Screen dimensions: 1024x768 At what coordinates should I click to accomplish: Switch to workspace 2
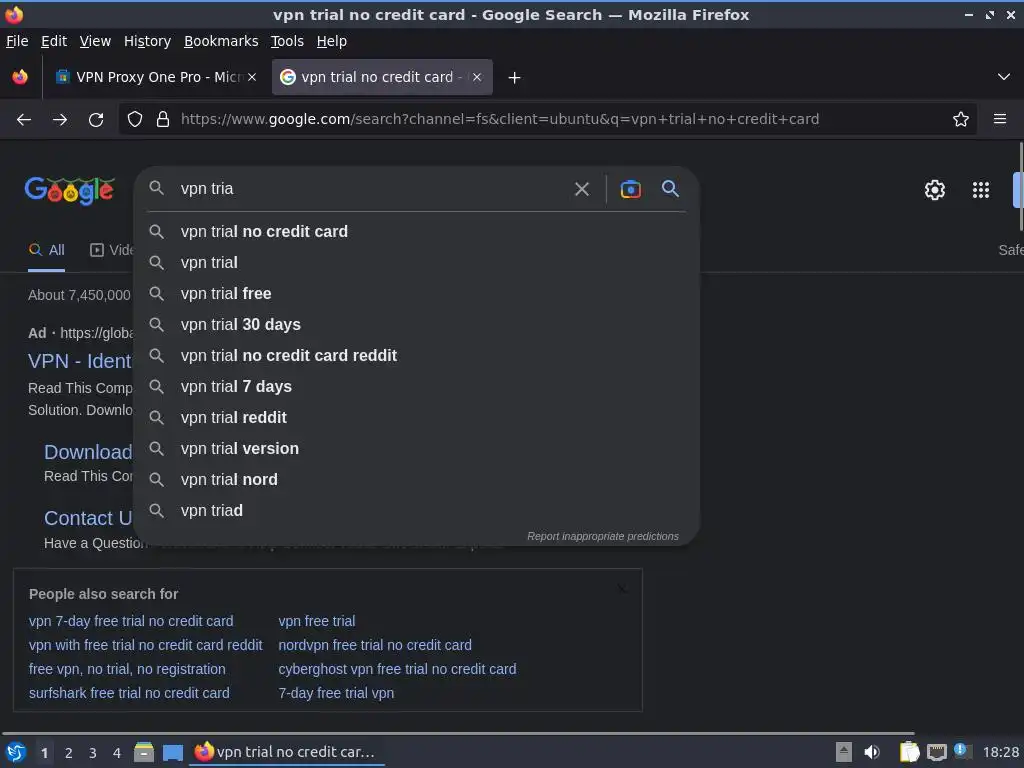(69, 753)
